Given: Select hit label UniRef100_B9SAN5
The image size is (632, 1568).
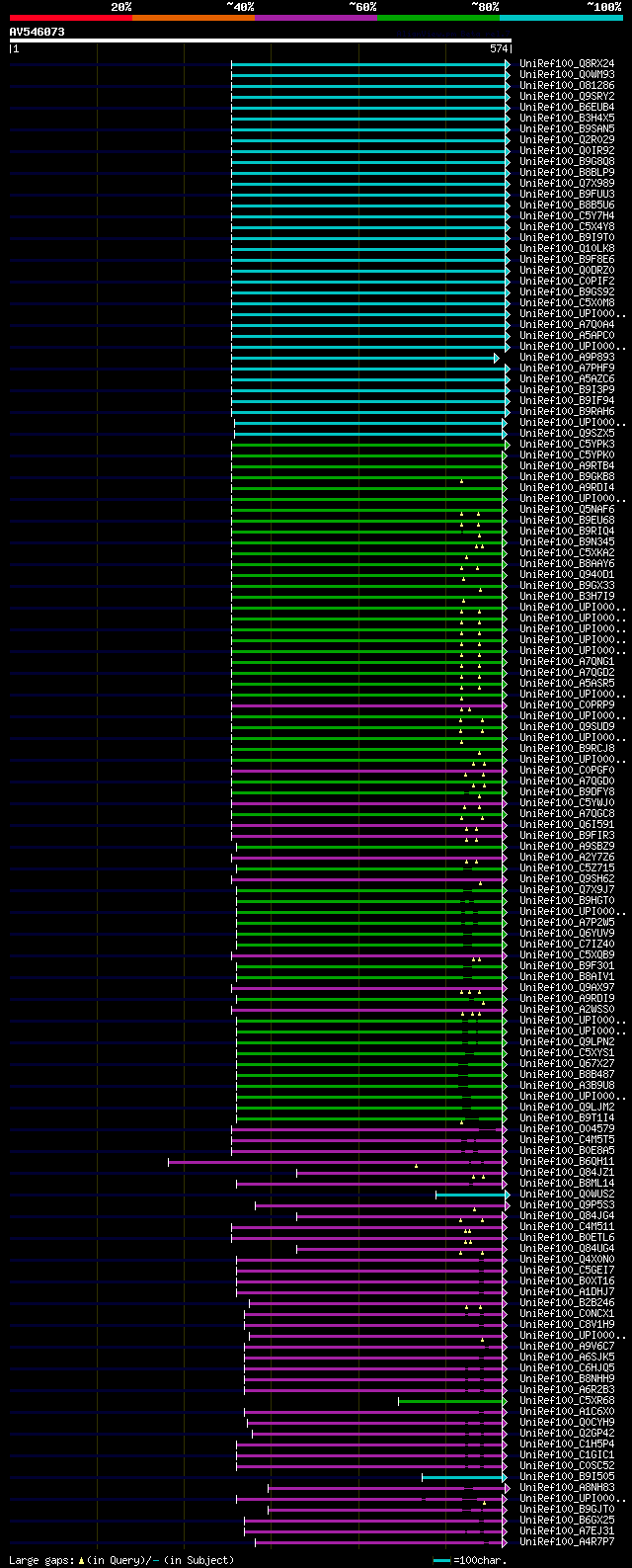Looking at the screenshot, I should click(569, 128).
